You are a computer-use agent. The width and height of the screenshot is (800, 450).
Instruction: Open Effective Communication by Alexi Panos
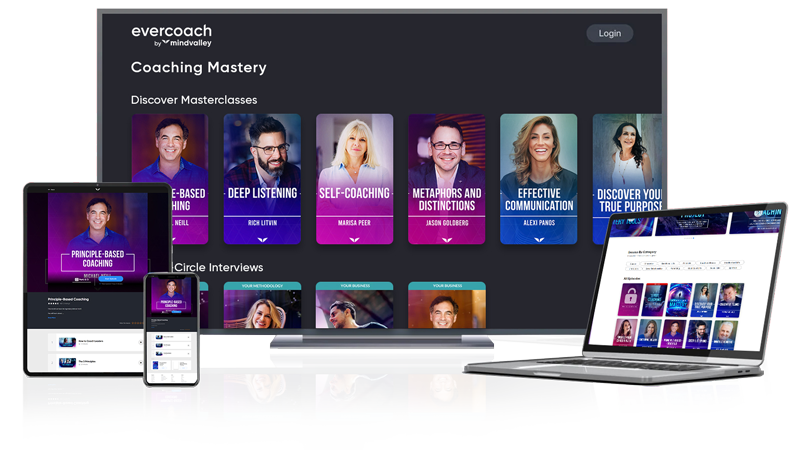coord(539,179)
